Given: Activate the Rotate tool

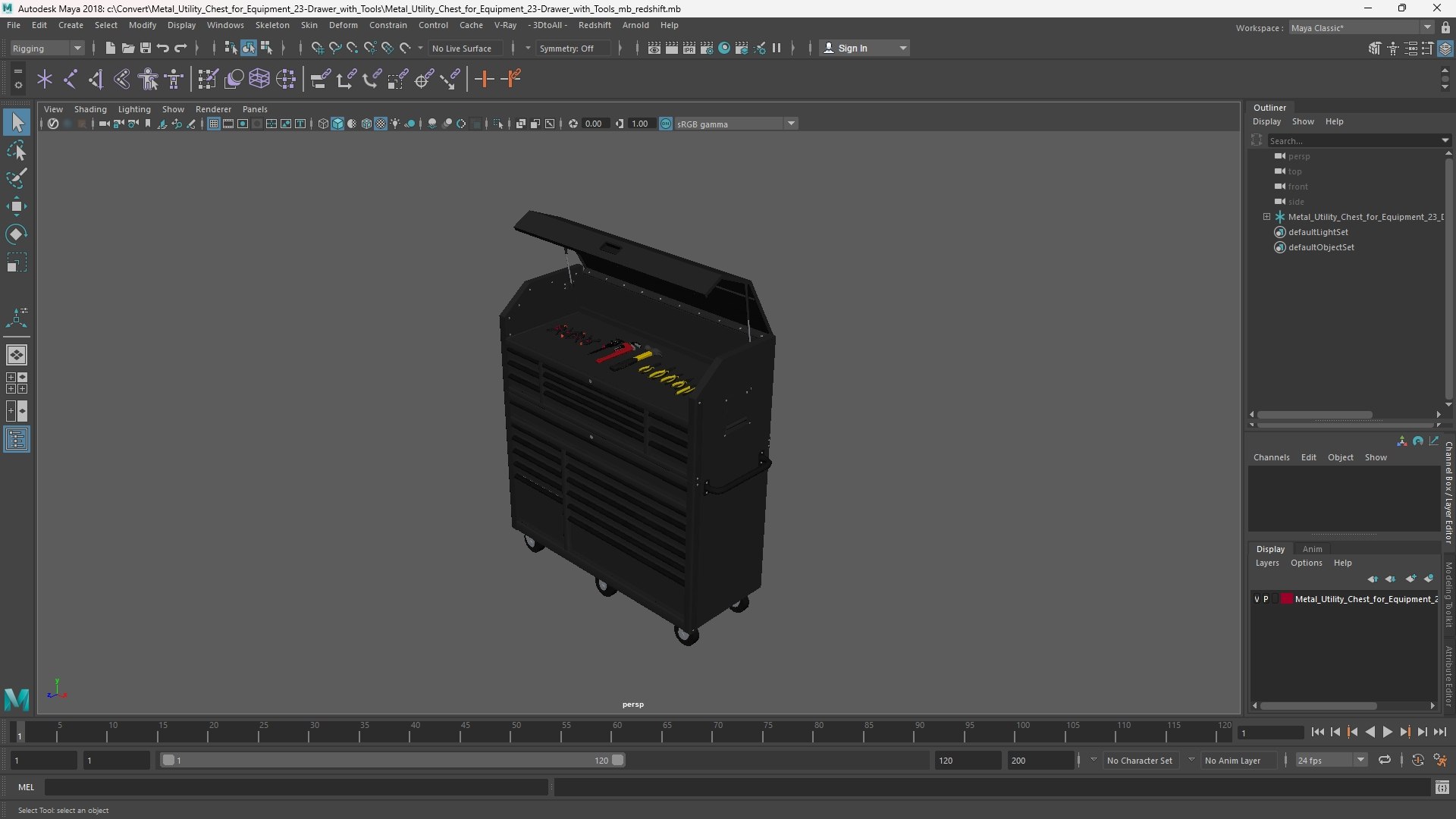Looking at the screenshot, I should [x=17, y=234].
